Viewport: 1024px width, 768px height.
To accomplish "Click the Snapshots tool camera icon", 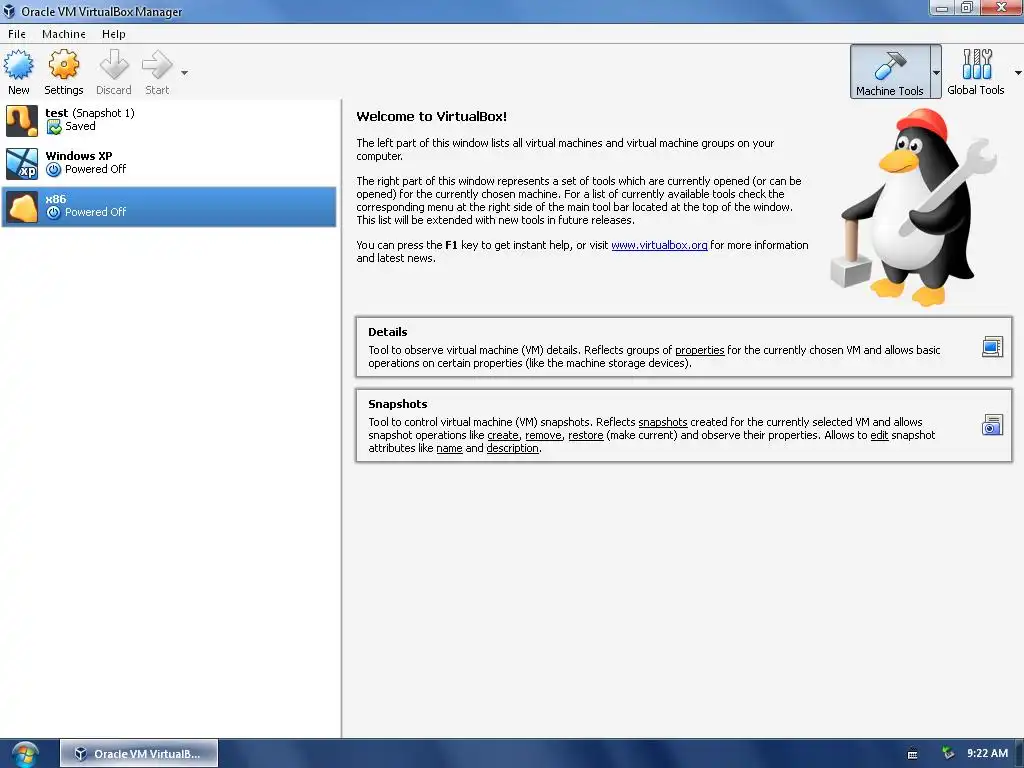I will (x=992, y=425).
